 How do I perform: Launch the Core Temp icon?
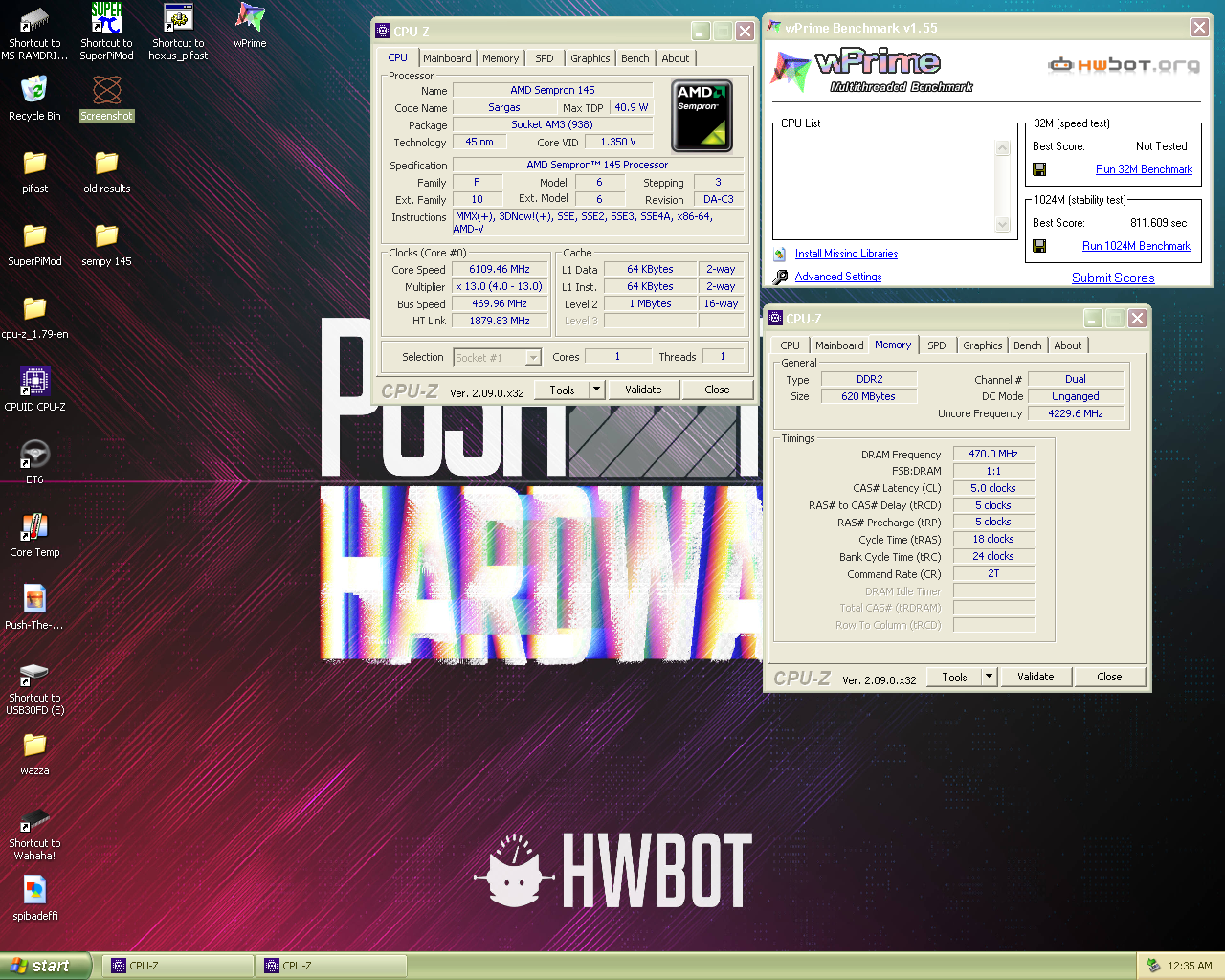34,527
